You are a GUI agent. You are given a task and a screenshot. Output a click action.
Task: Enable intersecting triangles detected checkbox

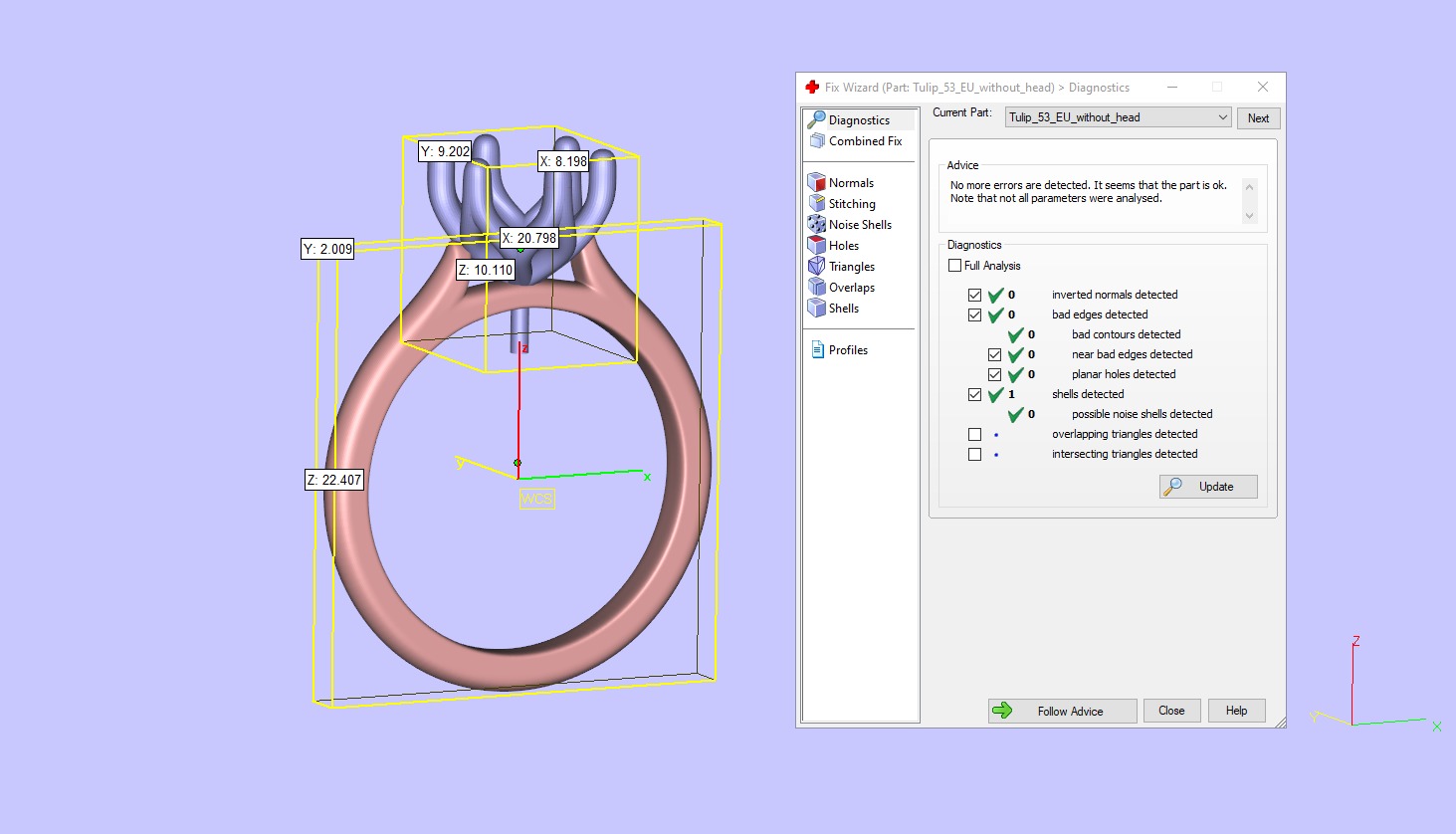pyautogui.click(x=975, y=455)
